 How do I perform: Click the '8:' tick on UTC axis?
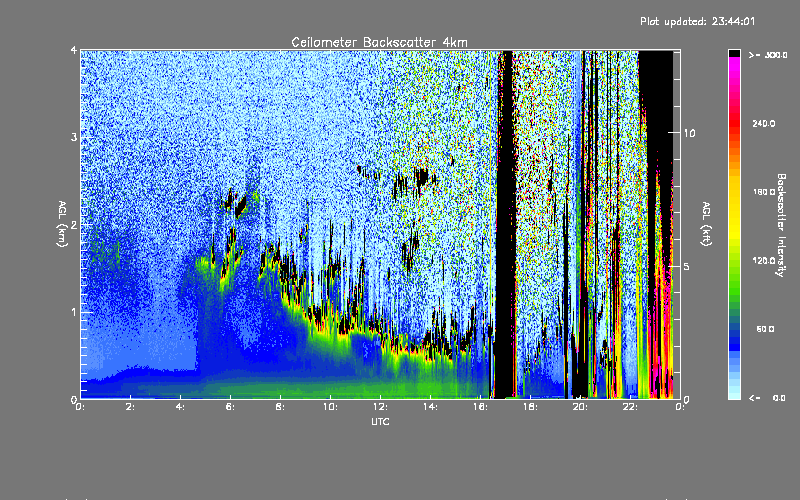(x=280, y=407)
